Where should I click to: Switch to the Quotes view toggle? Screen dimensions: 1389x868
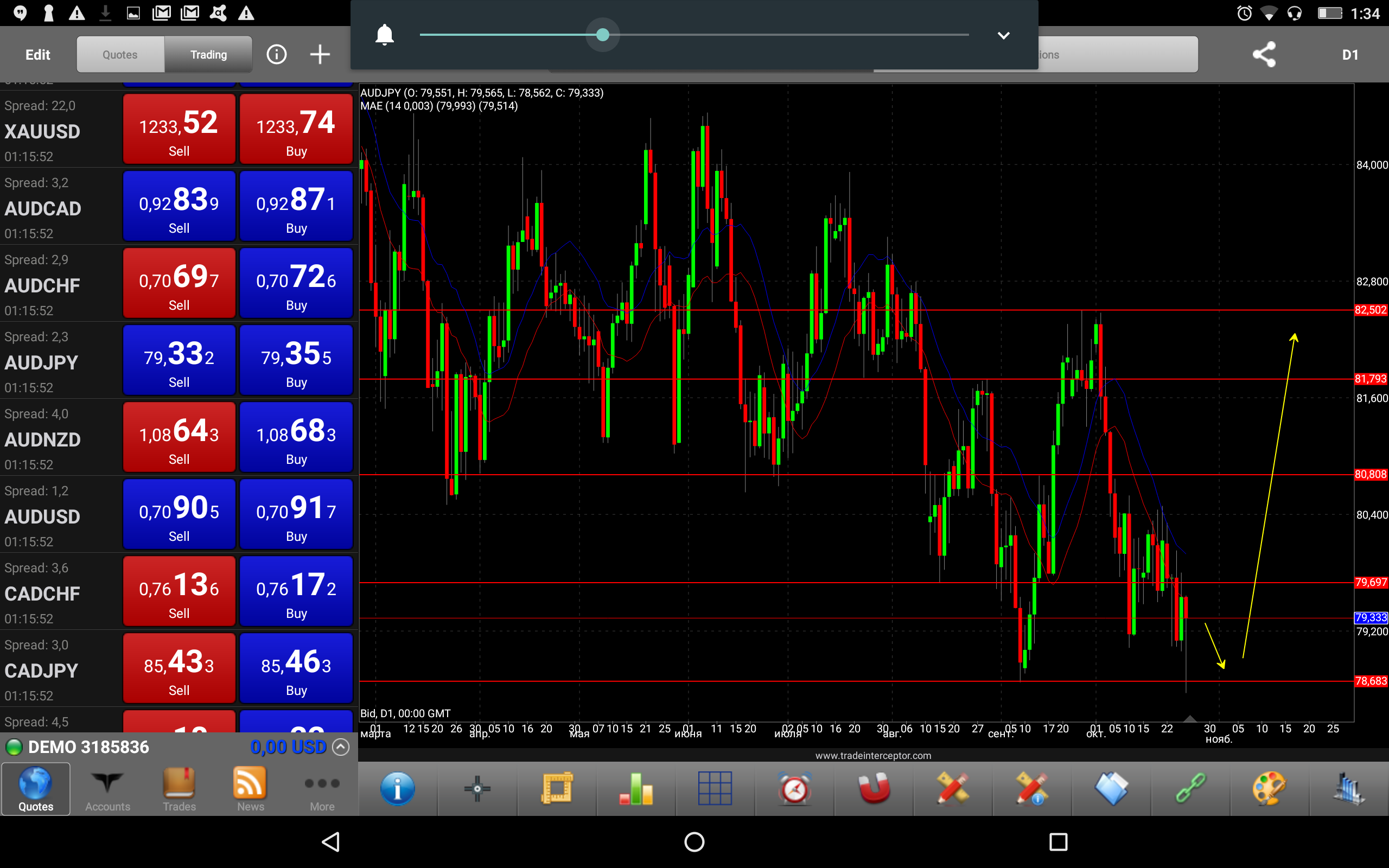coord(120,55)
